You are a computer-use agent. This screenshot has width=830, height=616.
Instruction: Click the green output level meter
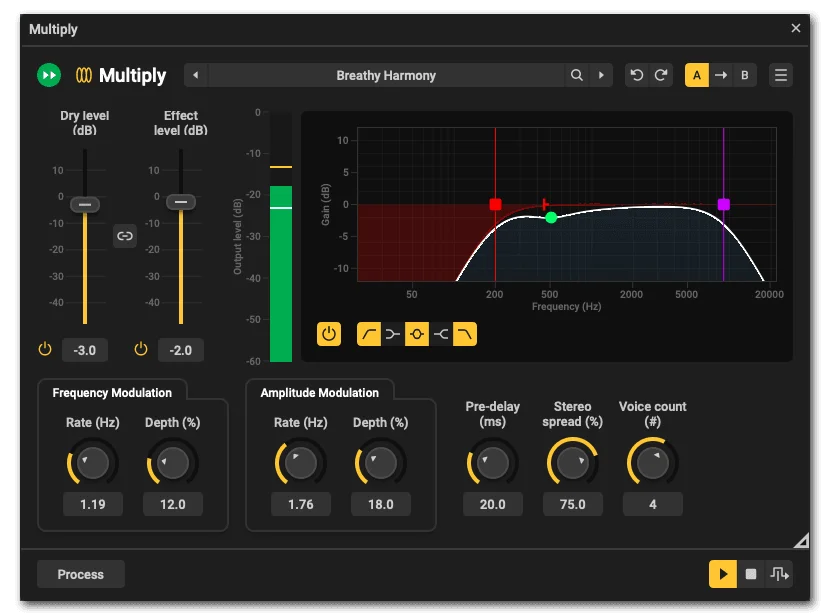tap(281, 274)
